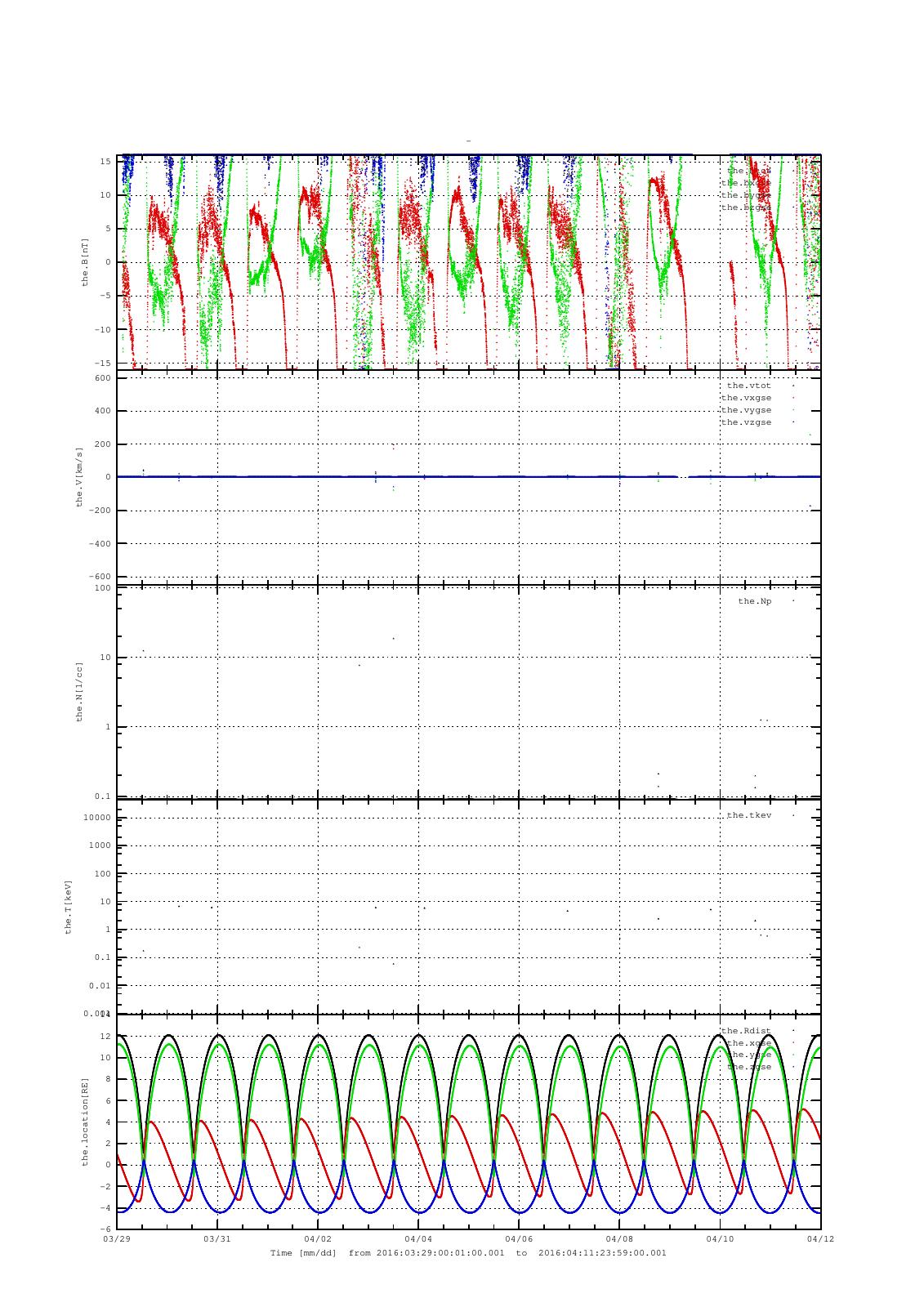
Task: Click the '04/12' time axis tick label
Action: [x=821, y=1238]
